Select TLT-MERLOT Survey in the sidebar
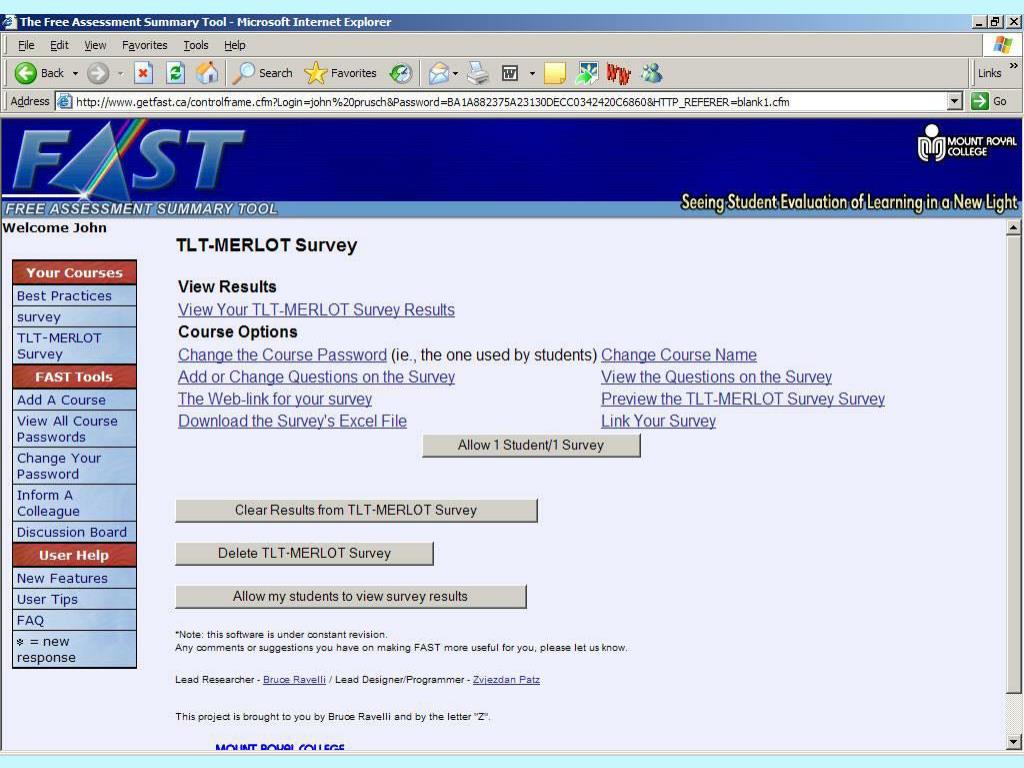Viewport: 1024px width, 768px height. point(74,346)
